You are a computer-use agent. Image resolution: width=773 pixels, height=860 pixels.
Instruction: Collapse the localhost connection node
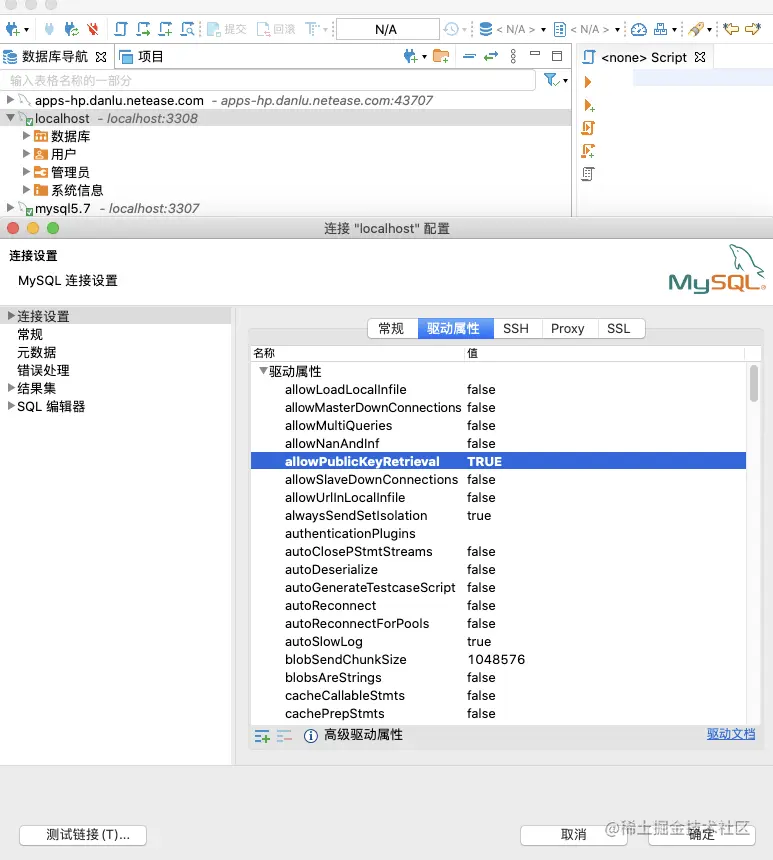(10, 117)
